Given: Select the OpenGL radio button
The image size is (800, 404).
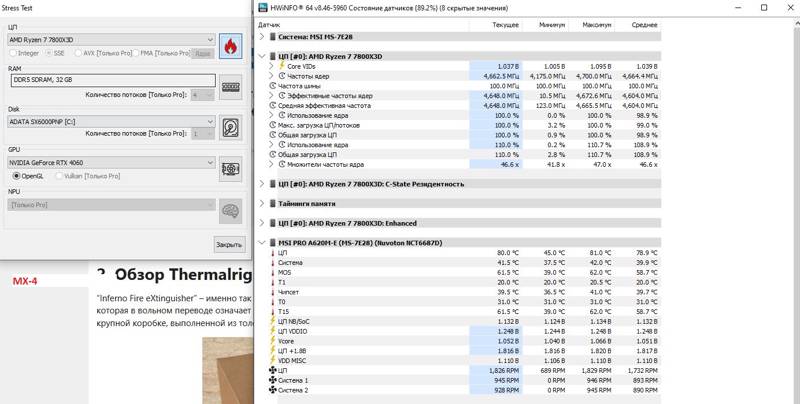Looking at the screenshot, I should click(16, 176).
